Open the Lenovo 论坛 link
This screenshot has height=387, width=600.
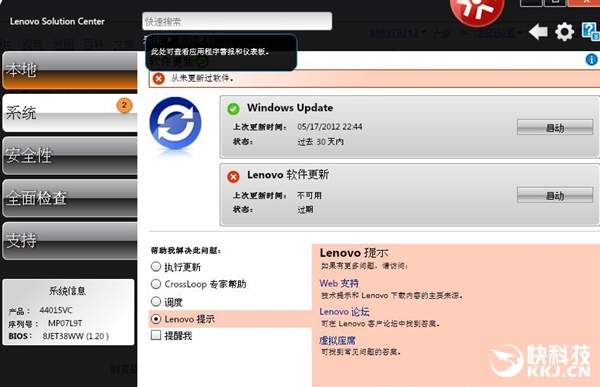coord(344,312)
